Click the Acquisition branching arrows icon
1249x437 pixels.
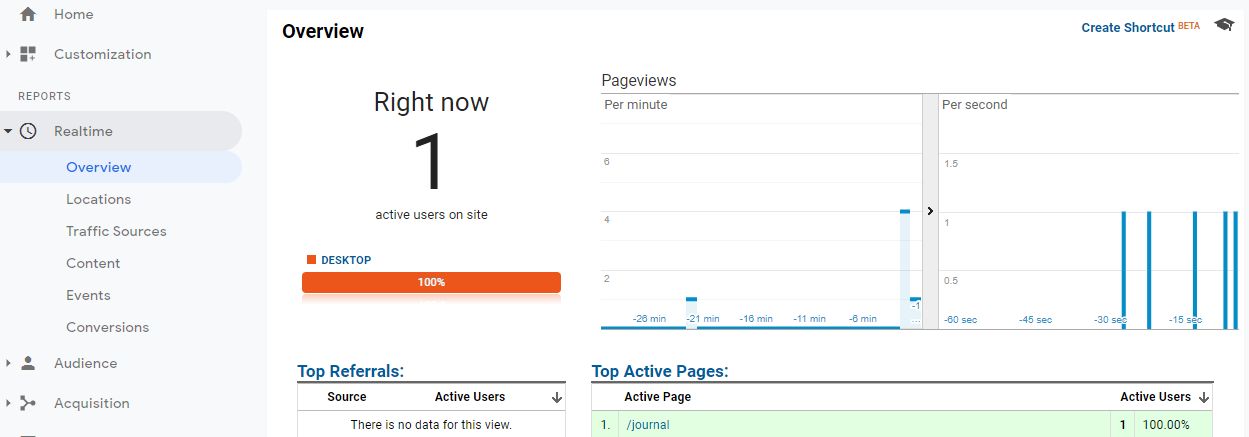tap(28, 403)
